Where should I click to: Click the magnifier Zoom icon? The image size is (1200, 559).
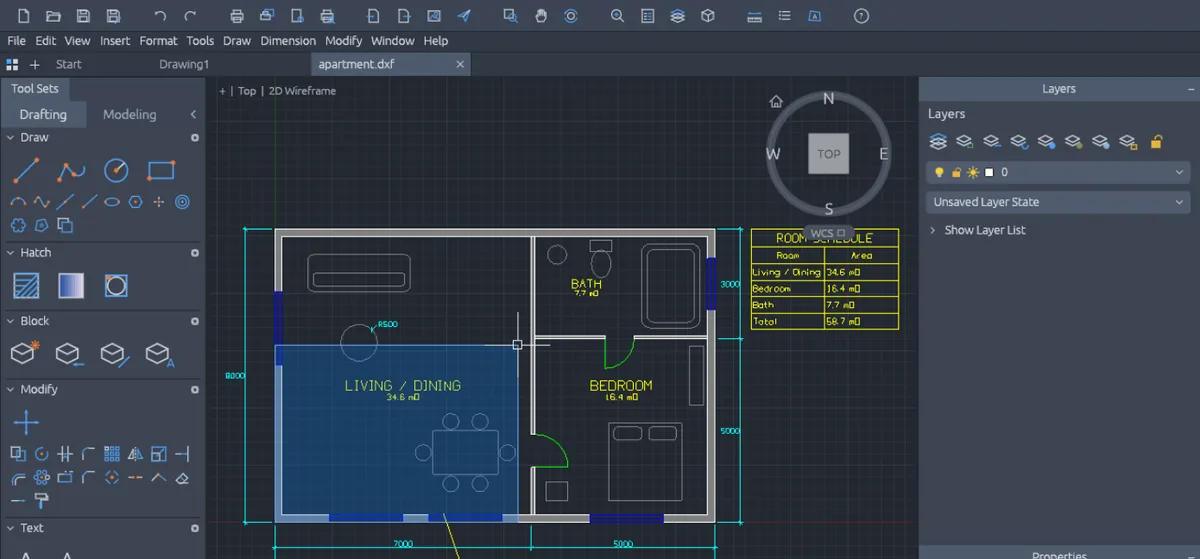617,16
